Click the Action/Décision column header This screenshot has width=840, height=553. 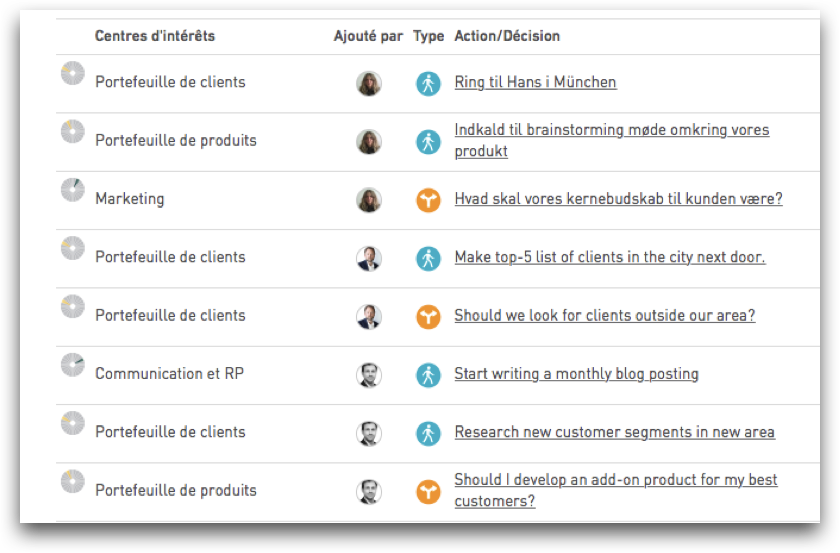coord(507,36)
